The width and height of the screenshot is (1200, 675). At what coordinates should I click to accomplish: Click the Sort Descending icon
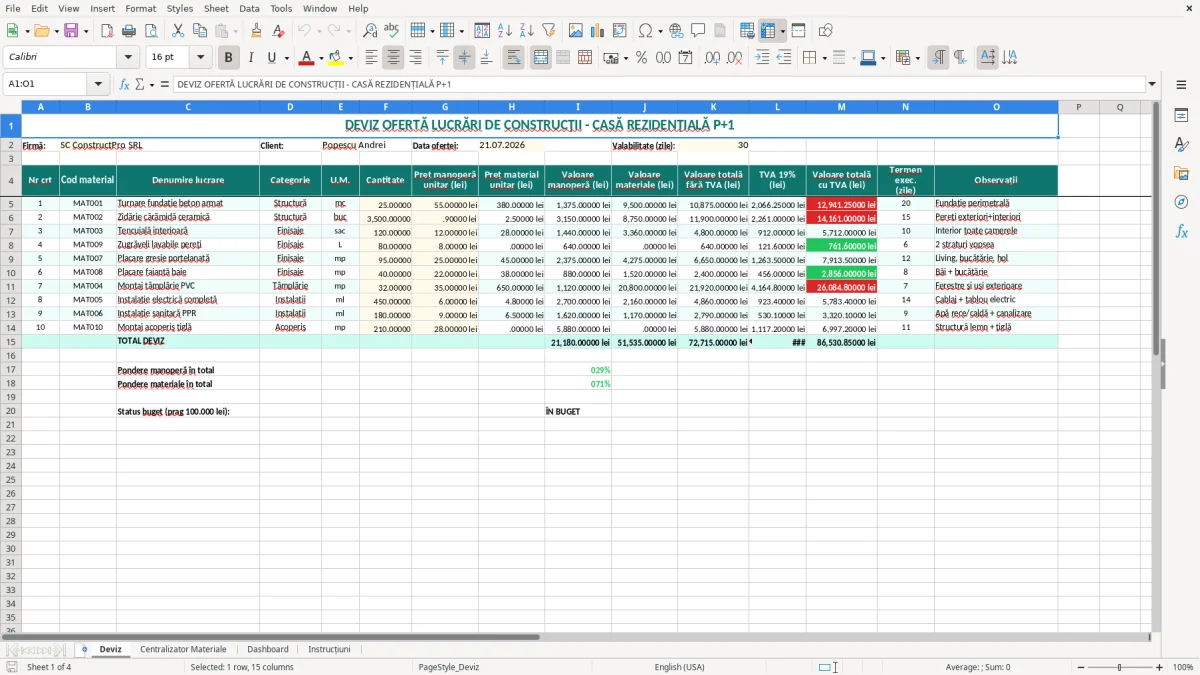click(x=527, y=31)
